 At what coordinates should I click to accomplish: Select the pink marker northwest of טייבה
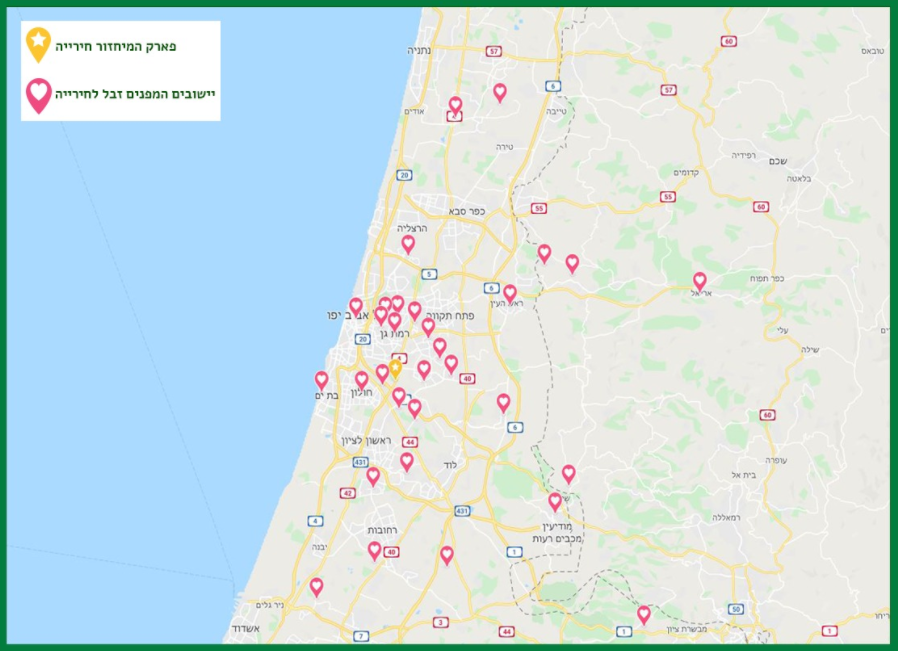coord(500,92)
